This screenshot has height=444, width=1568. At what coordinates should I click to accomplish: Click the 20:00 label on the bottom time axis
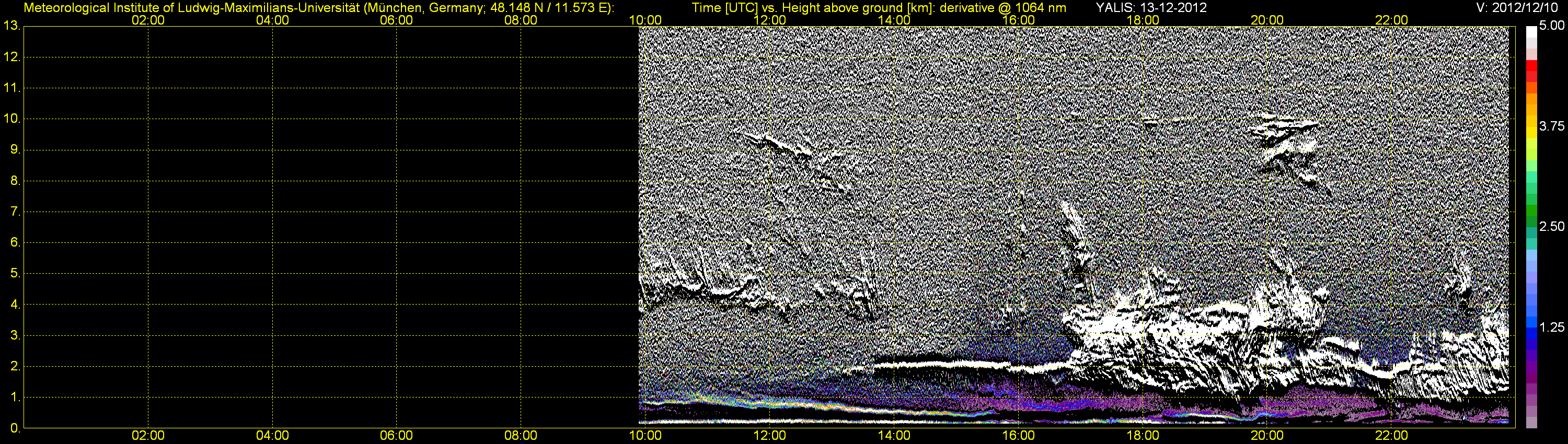click(1267, 436)
